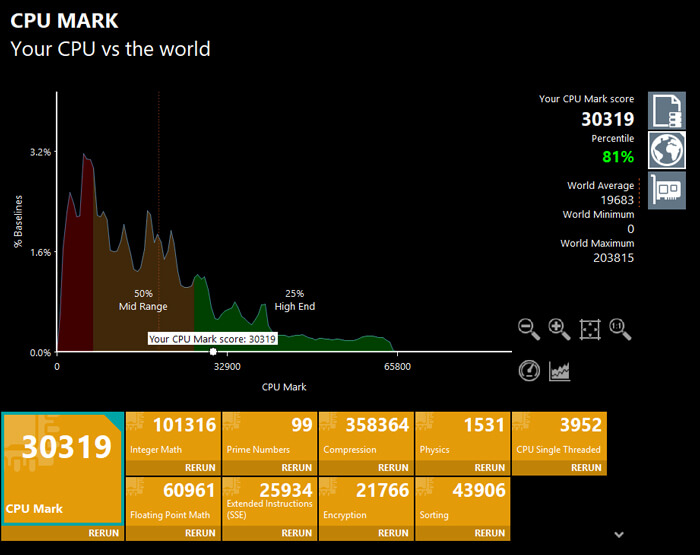Rerun the Integer Math test
The width and height of the screenshot is (700, 555).
pos(200,467)
